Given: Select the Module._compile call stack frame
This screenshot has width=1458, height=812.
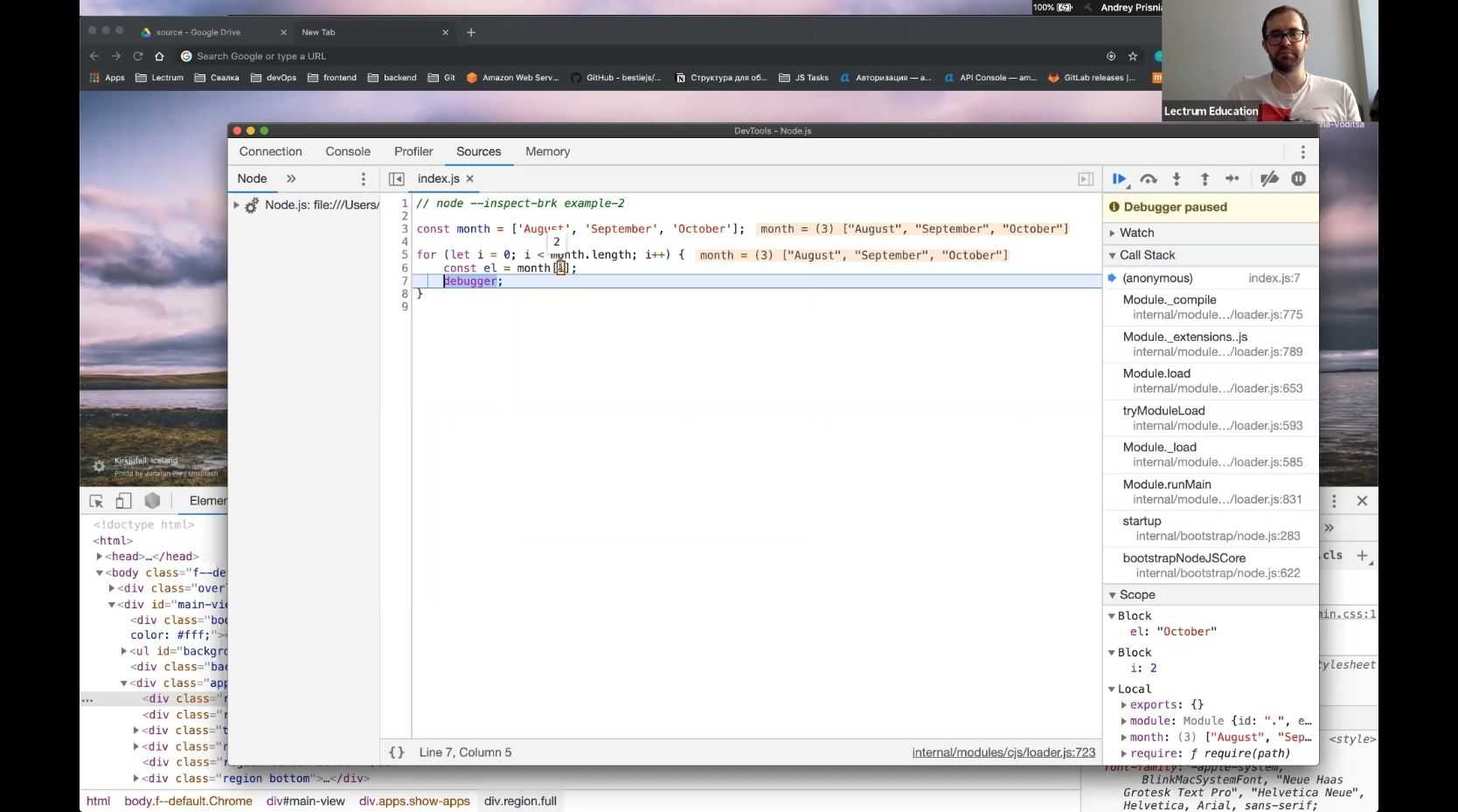Looking at the screenshot, I should tap(1211, 308).
